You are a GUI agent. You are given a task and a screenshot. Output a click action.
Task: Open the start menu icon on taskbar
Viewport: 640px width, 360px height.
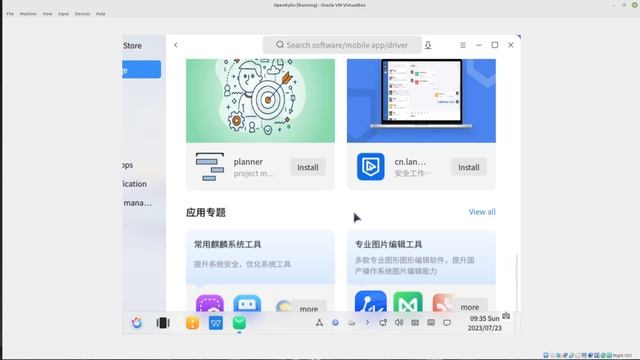click(137, 323)
